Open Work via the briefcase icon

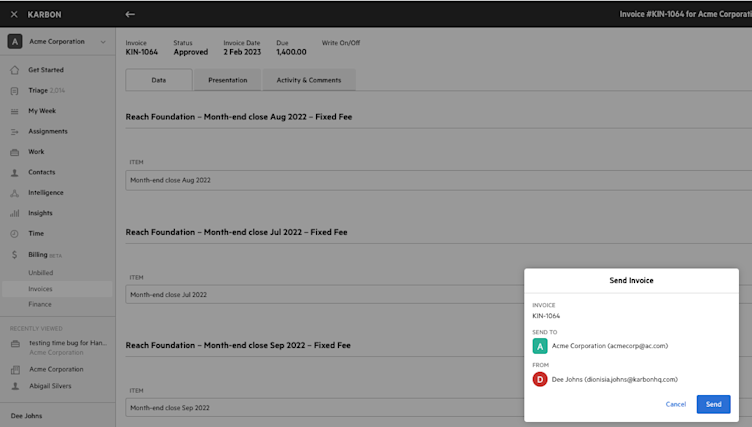(14, 152)
